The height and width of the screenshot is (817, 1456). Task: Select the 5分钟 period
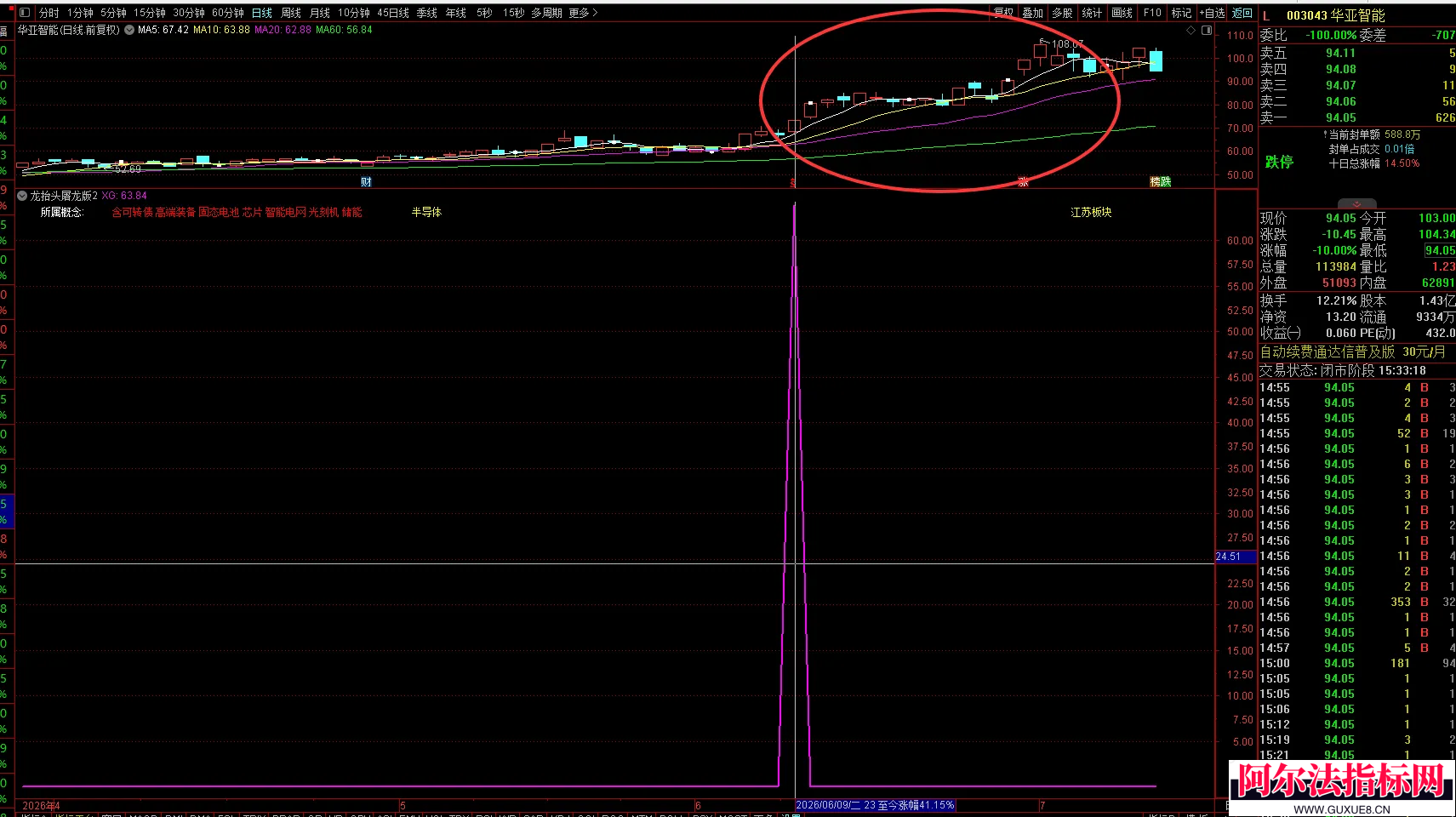click(113, 13)
